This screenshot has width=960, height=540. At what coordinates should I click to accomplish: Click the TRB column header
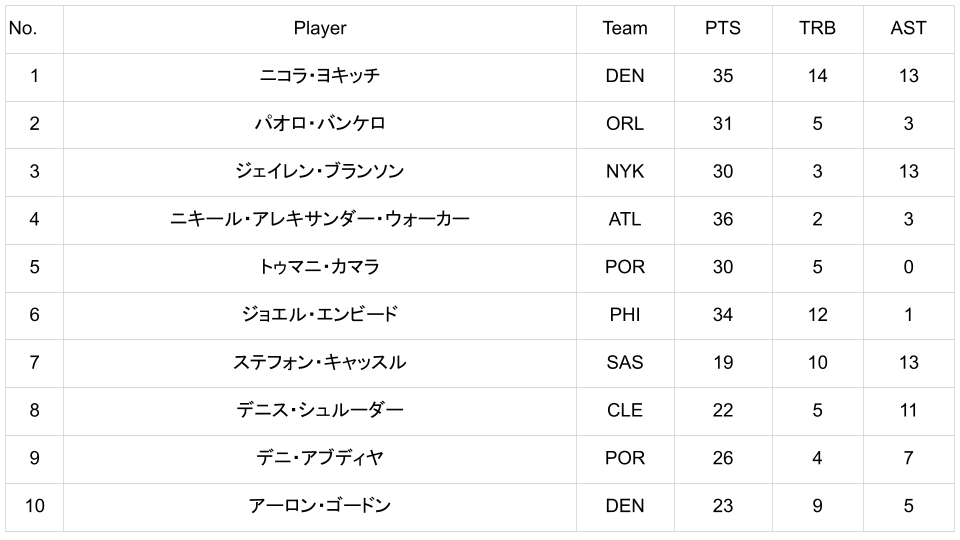pyautogui.click(x=817, y=28)
